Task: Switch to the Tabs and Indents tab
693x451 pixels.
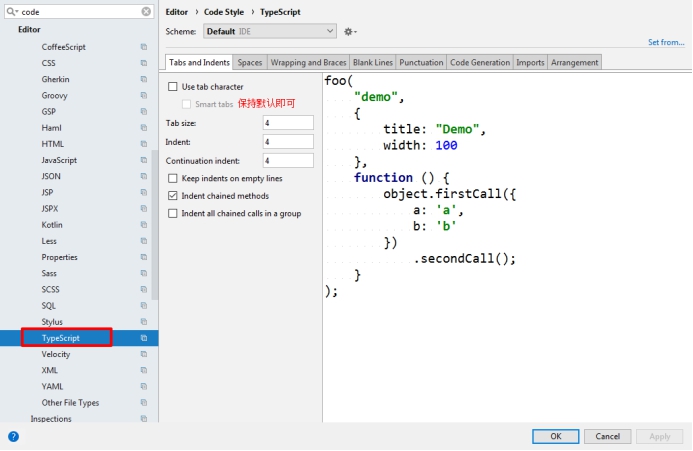Action: click(x=199, y=62)
